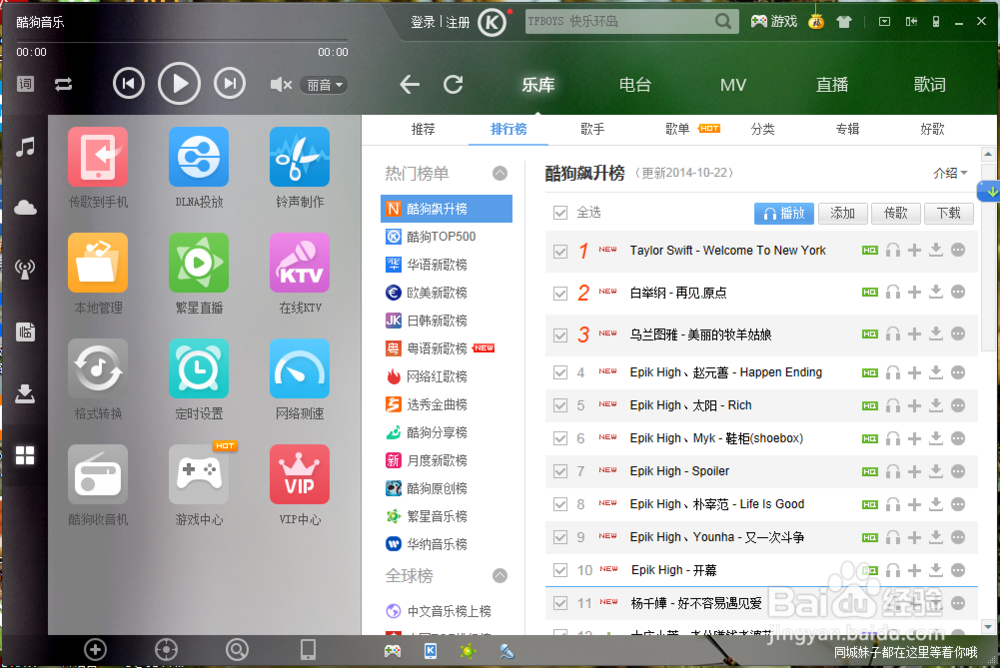Open the VIP中心 icon
Image resolution: width=1000 pixels, height=668 pixels.
pos(300,475)
